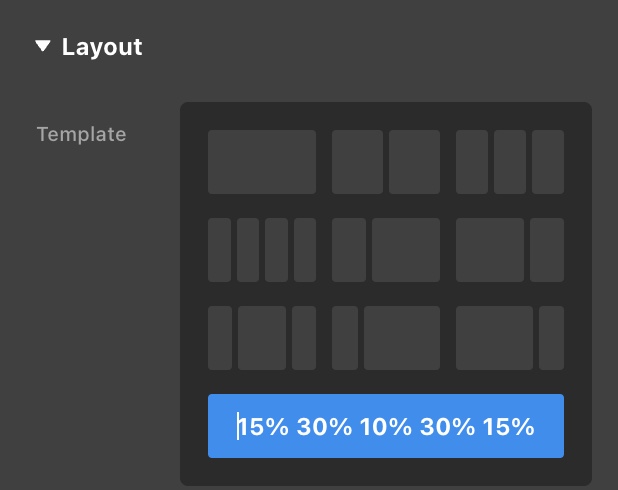Choose the two equal columns template
The width and height of the screenshot is (618, 490).
pyautogui.click(x=386, y=161)
